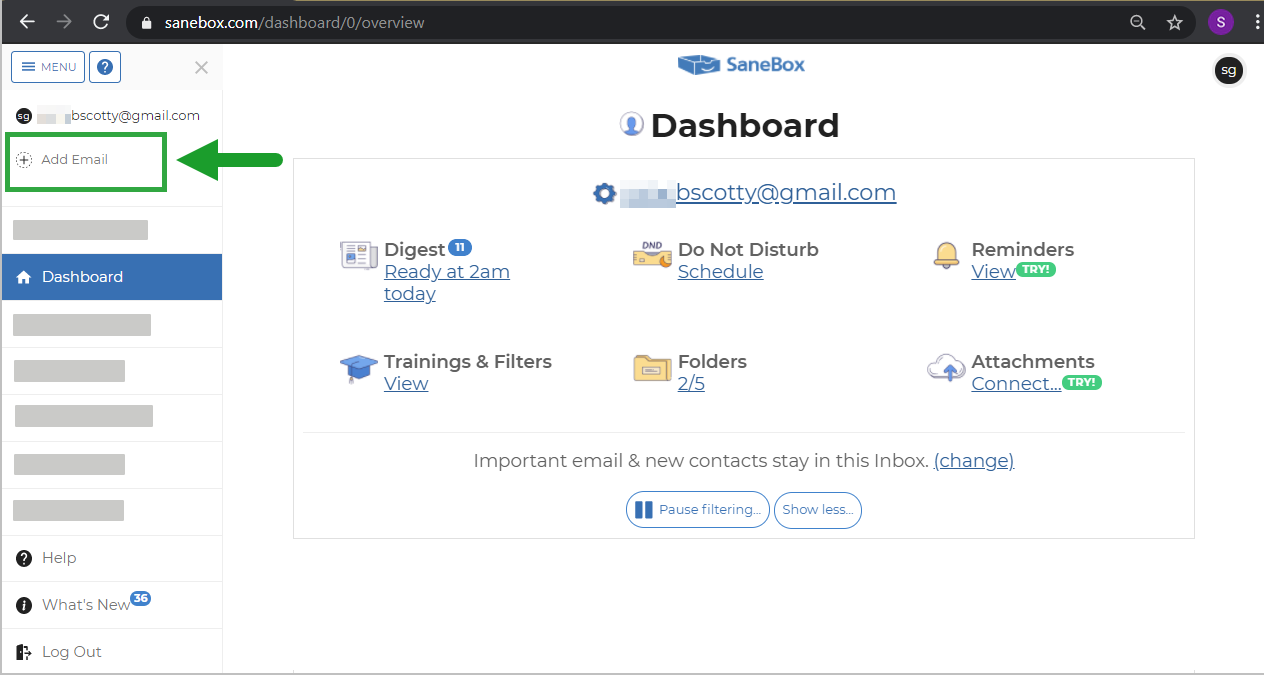The image size is (1264, 675).
Task: Click the Trainings & Filters graduation cap icon
Action: pyautogui.click(x=358, y=369)
